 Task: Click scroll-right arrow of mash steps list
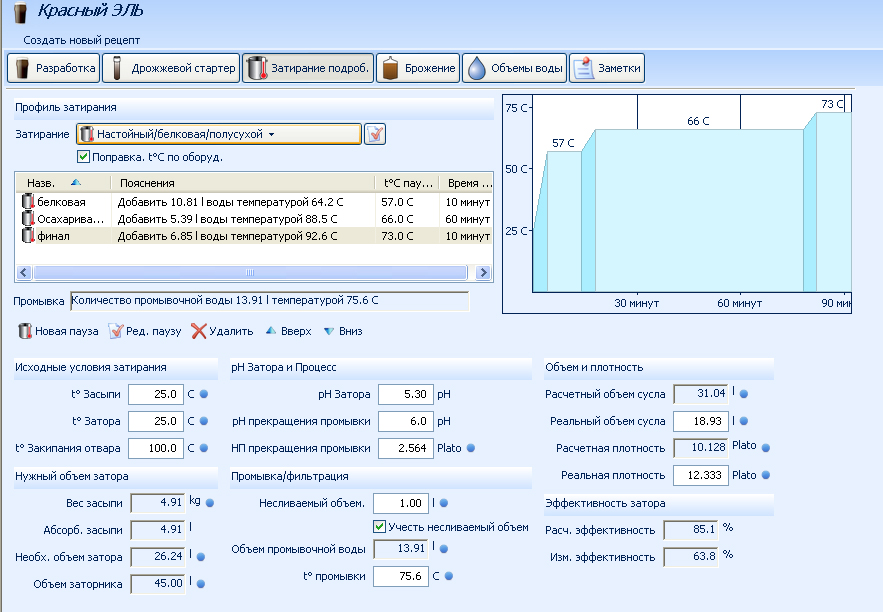coord(482,273)
